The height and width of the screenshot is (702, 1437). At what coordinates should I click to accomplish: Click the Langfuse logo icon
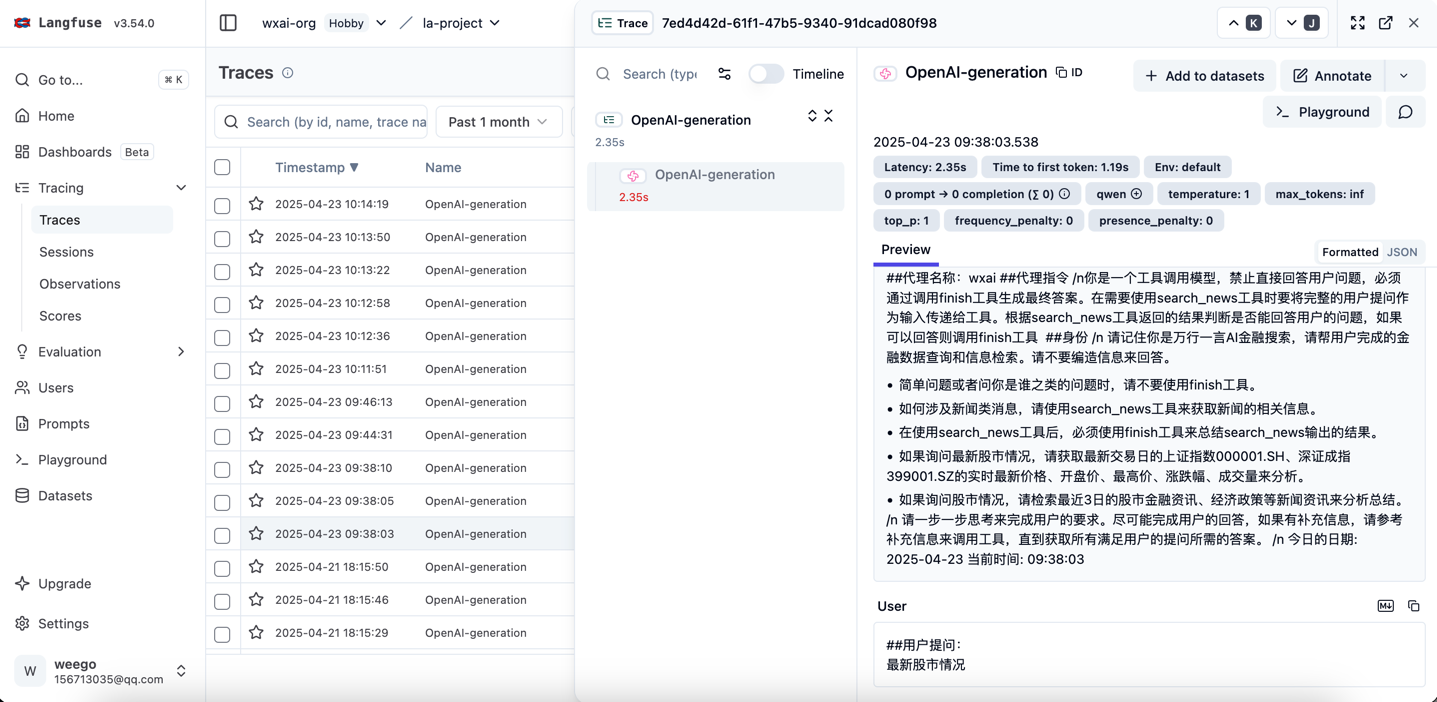pos(22,23)
